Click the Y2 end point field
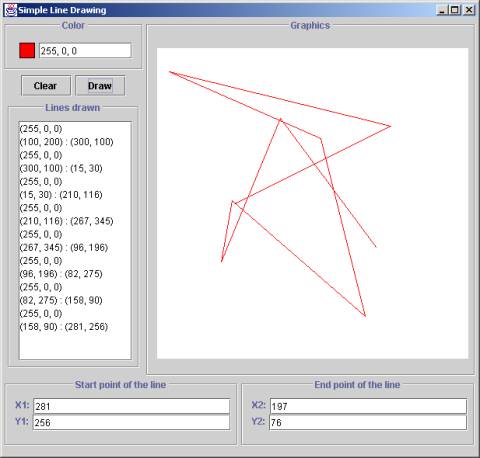 click(368, 422)
